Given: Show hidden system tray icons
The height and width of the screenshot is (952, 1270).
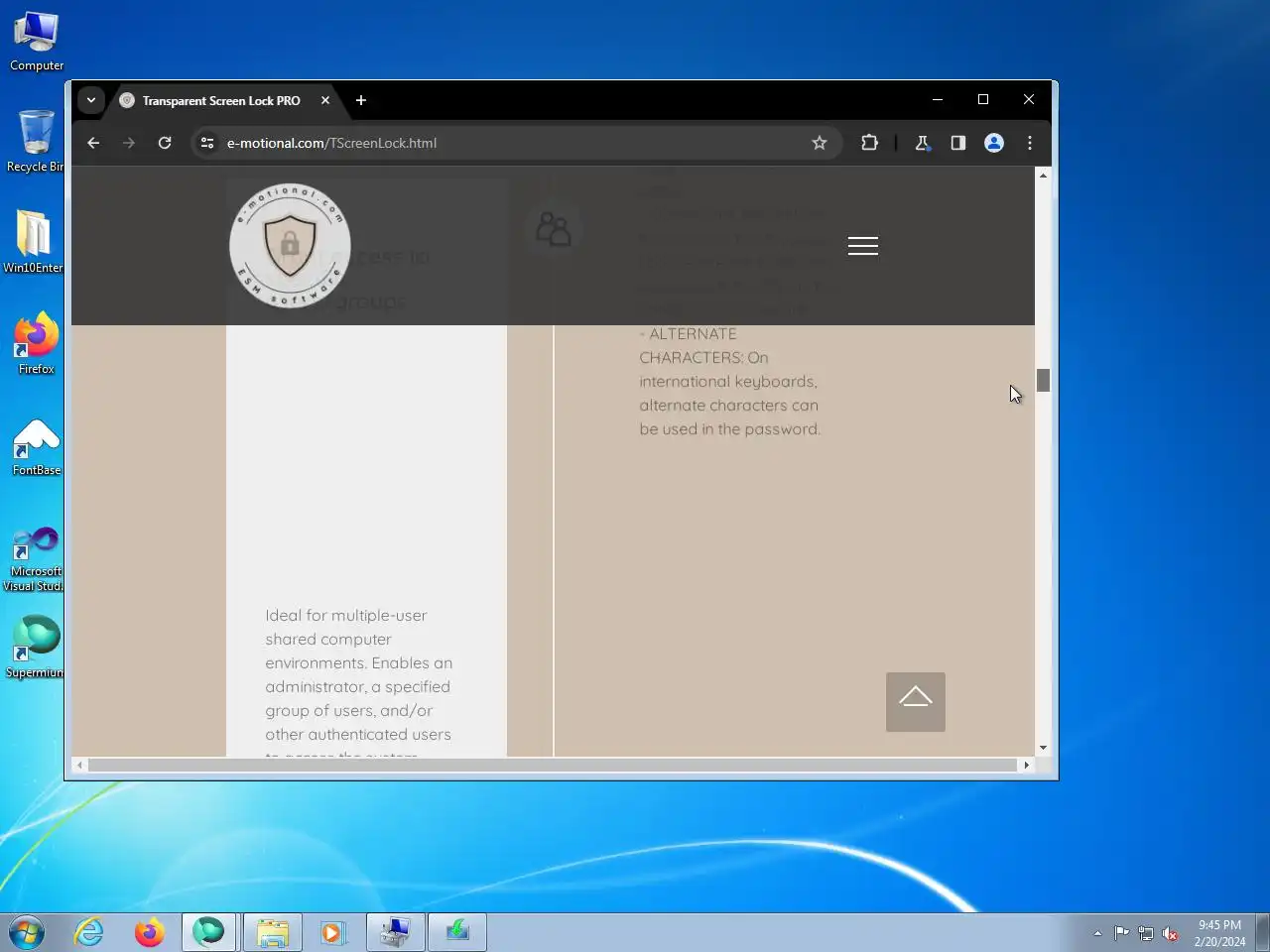Looking at the screenshot, I should 1097,933.
